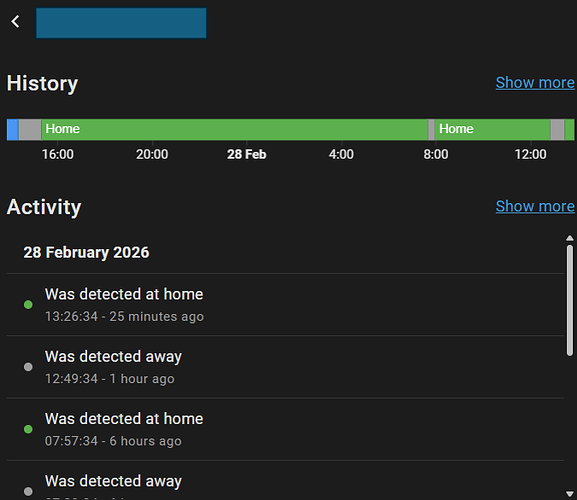The image size is (577, 500).
Task: Click the gray dot beside 12:49:34 entry
Action: pos(28,367)
